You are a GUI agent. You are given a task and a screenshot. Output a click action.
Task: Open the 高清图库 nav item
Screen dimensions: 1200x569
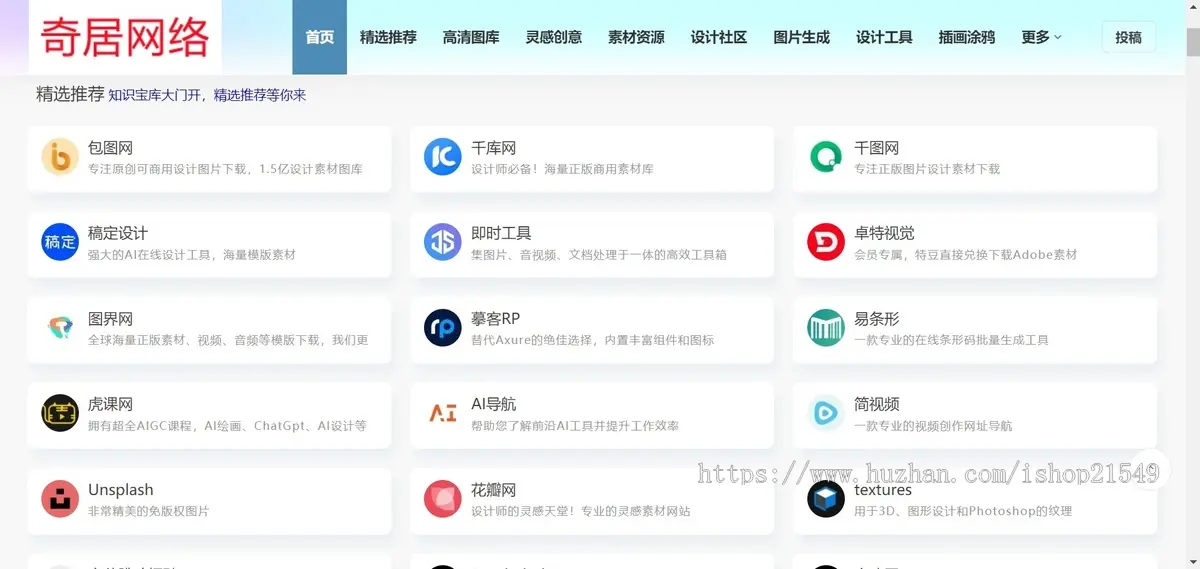(471, 37)
